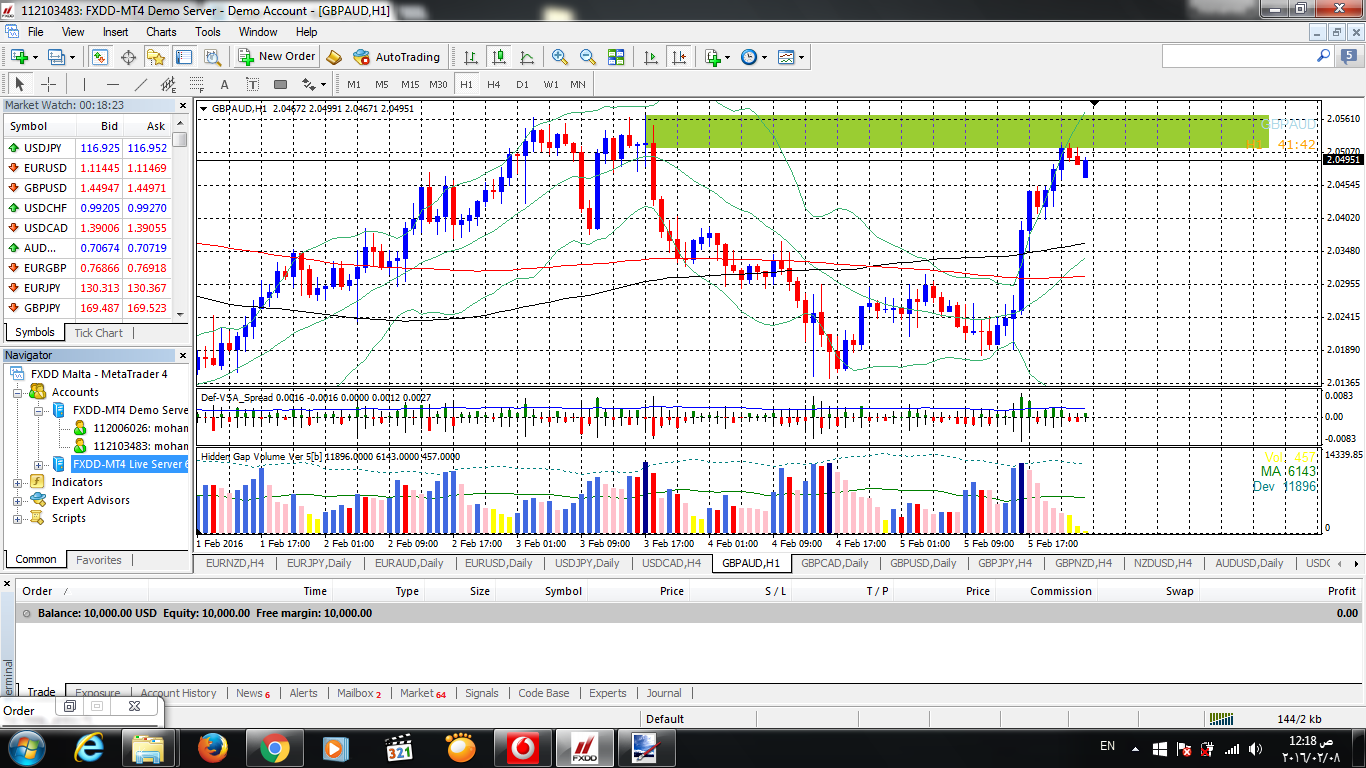Open the File menu
This screenshot has height=768, width=1366.
pos(36,32)
